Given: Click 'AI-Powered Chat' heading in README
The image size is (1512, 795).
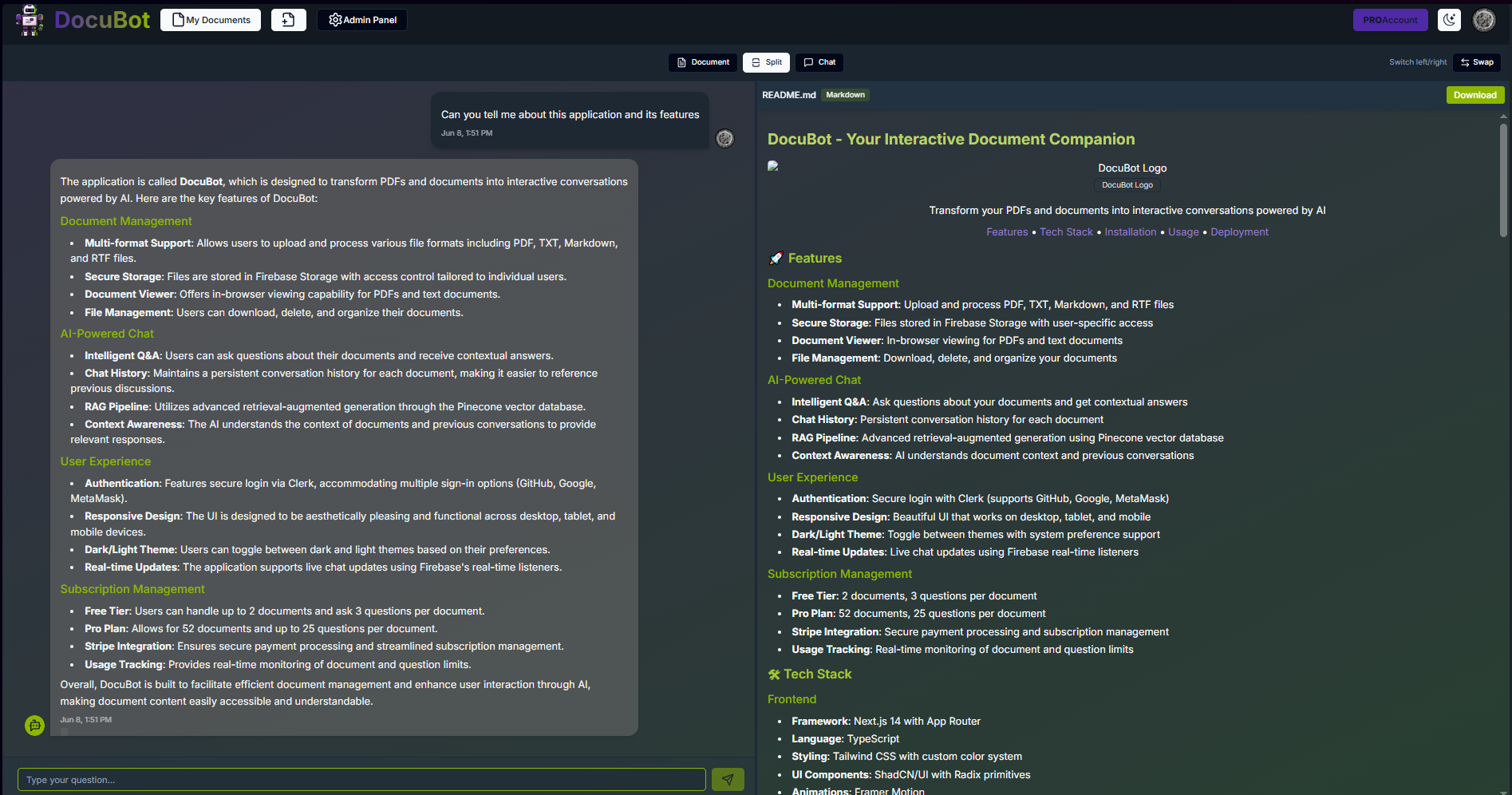Looking at the screenshot, I should tap(814, 380).
